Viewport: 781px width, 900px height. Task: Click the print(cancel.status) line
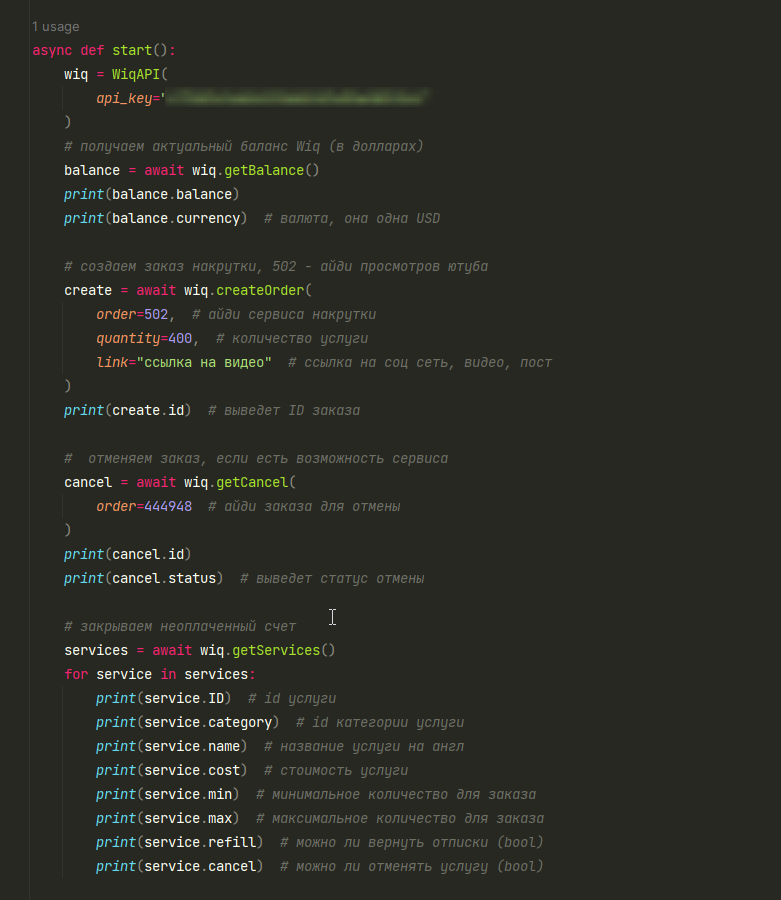coord(143,579)
